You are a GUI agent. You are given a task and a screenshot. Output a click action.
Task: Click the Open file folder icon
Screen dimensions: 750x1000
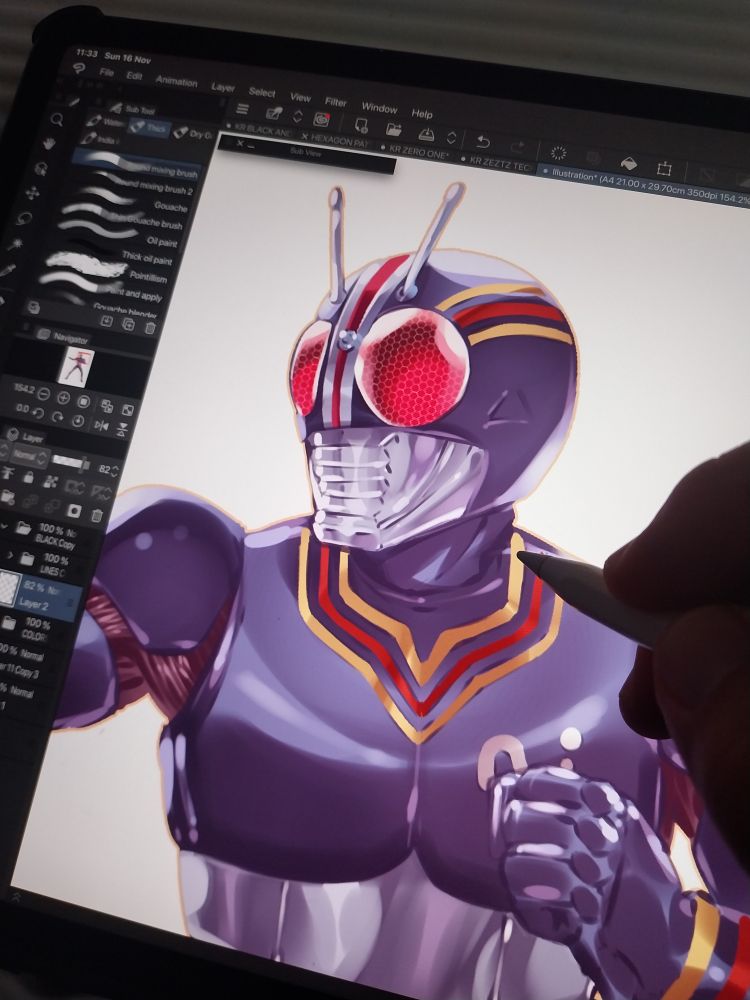tap(393, 129)
